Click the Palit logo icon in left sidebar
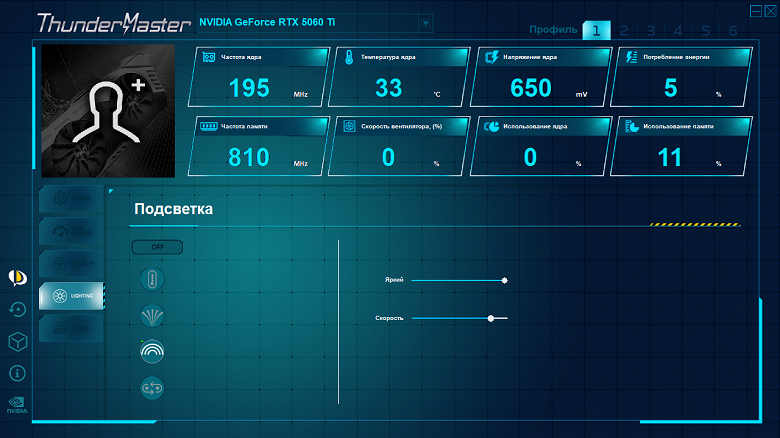This screenshot has height=438, width=780. point(17,278)
